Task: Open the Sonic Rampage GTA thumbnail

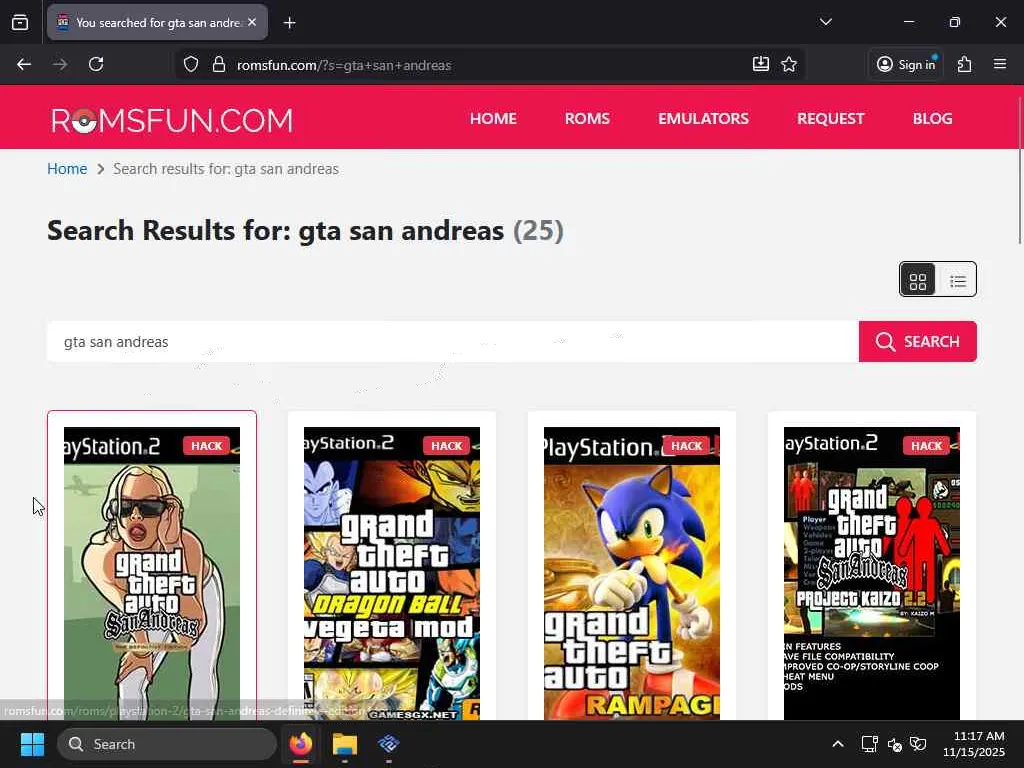Action: click(632, 573)
